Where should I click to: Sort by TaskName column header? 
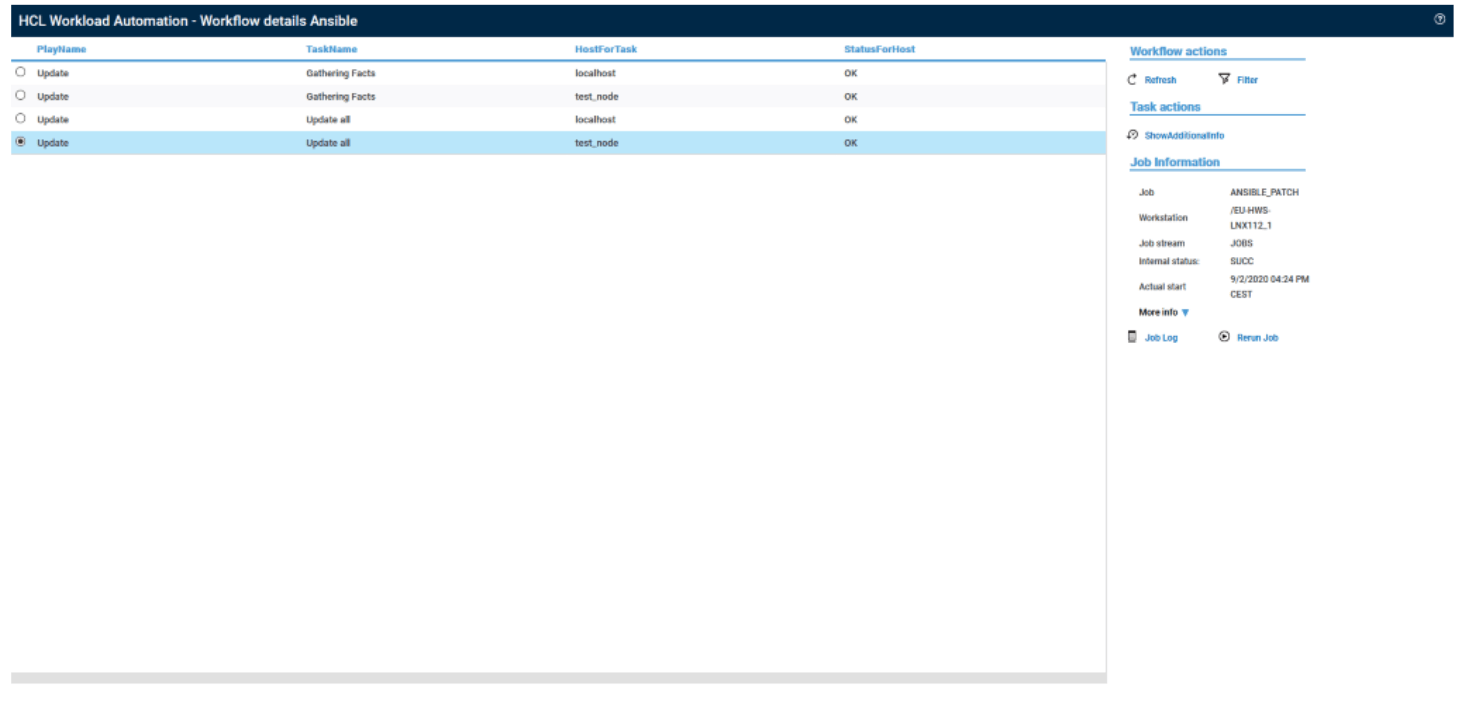331,49
